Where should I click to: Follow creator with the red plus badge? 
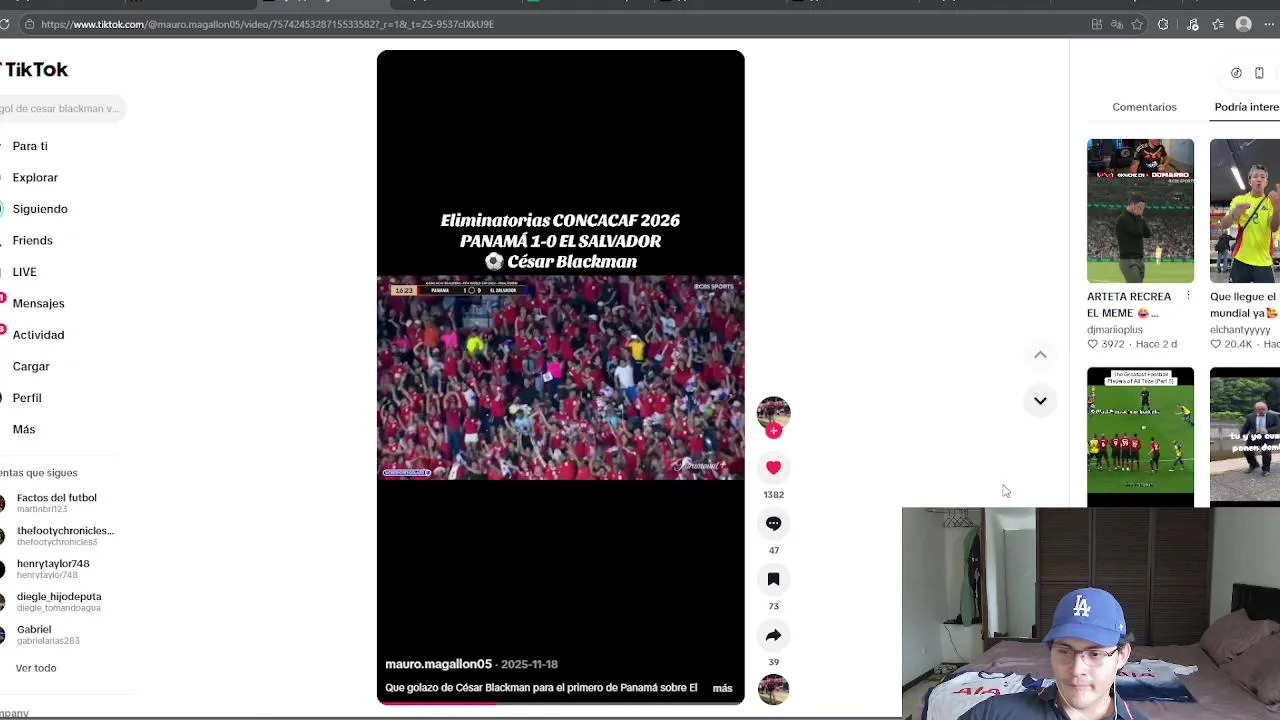(x=773, y=431)
